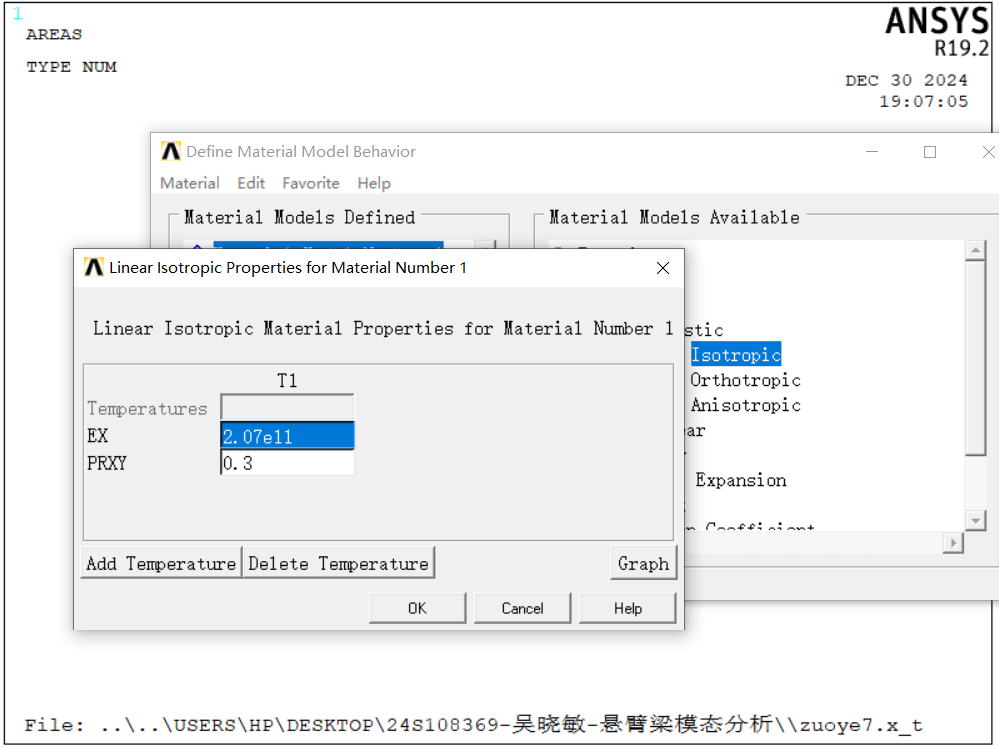Viewport: 999px width, 748px height.
Task: Click scroll up arrow in Models Available list
Action: click(x=975, y=250)
